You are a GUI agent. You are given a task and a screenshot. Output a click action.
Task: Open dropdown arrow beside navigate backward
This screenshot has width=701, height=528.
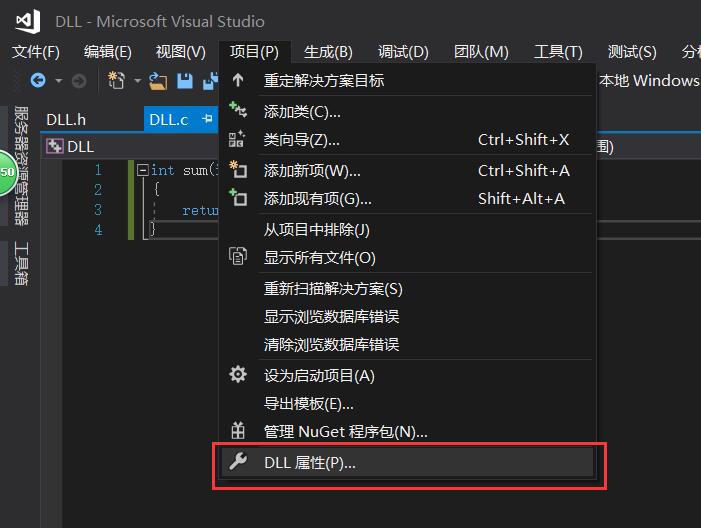point(59,81)
